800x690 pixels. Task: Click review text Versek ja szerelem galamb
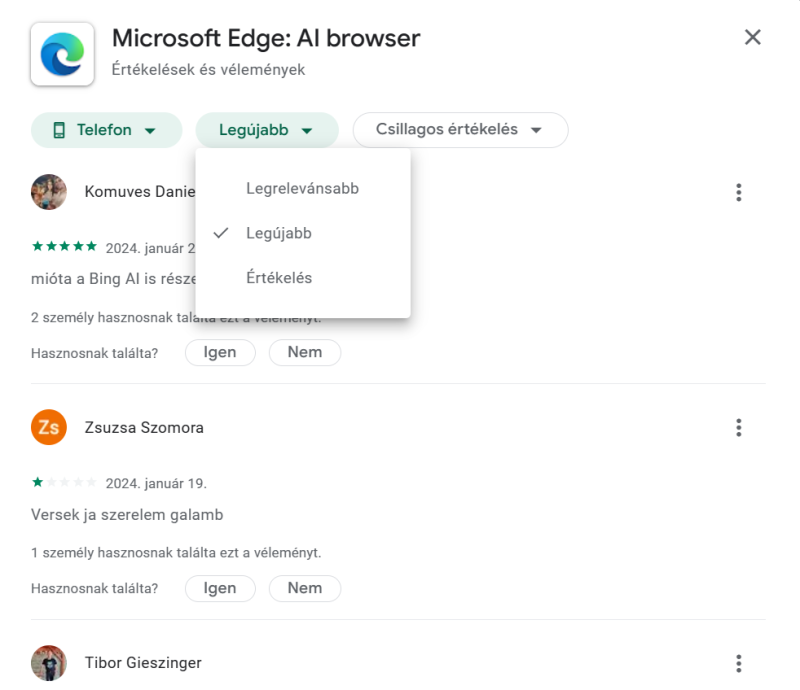click(x=127, y=514)
